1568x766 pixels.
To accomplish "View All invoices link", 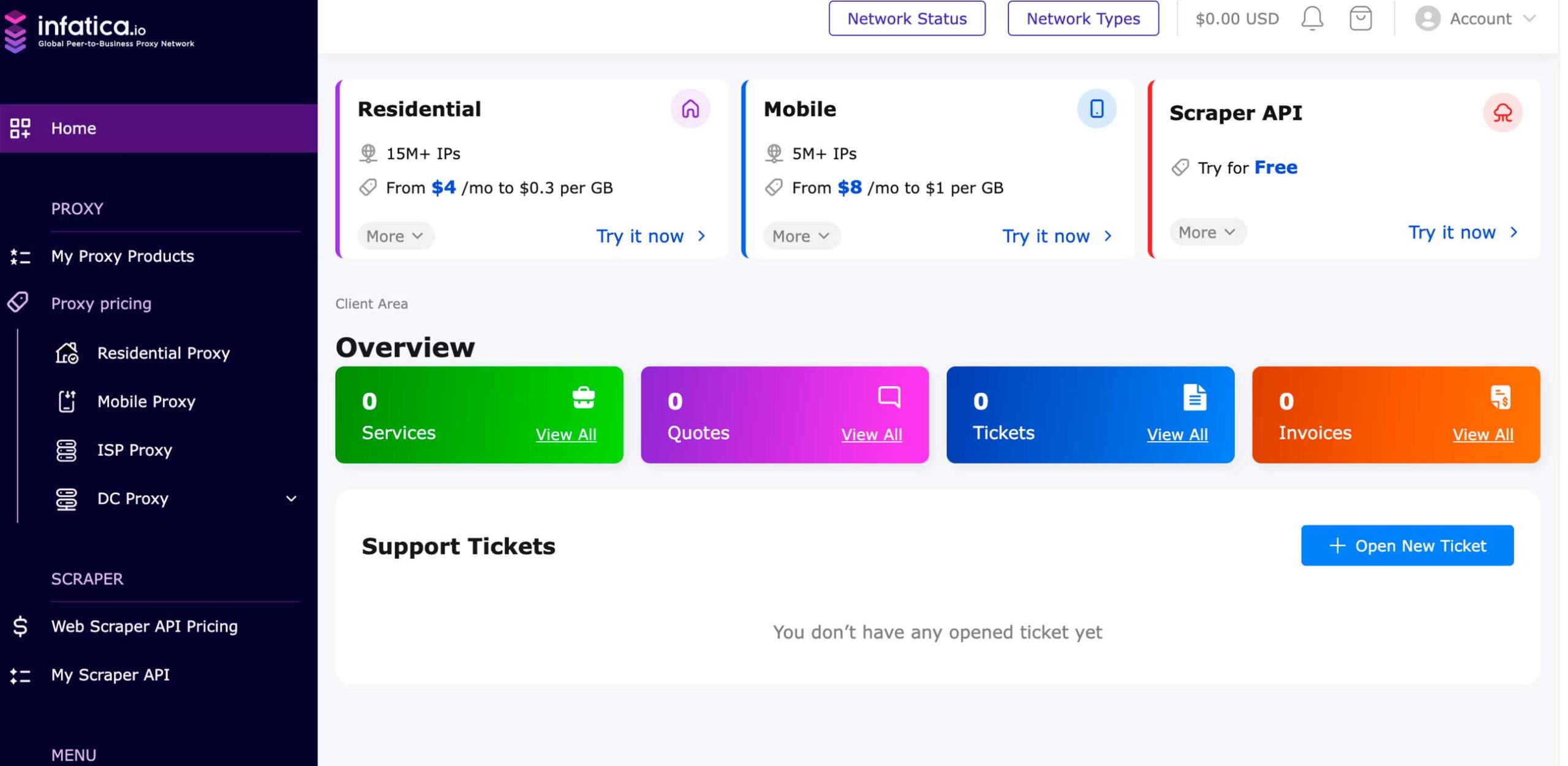I will (x=1482, y=434).
